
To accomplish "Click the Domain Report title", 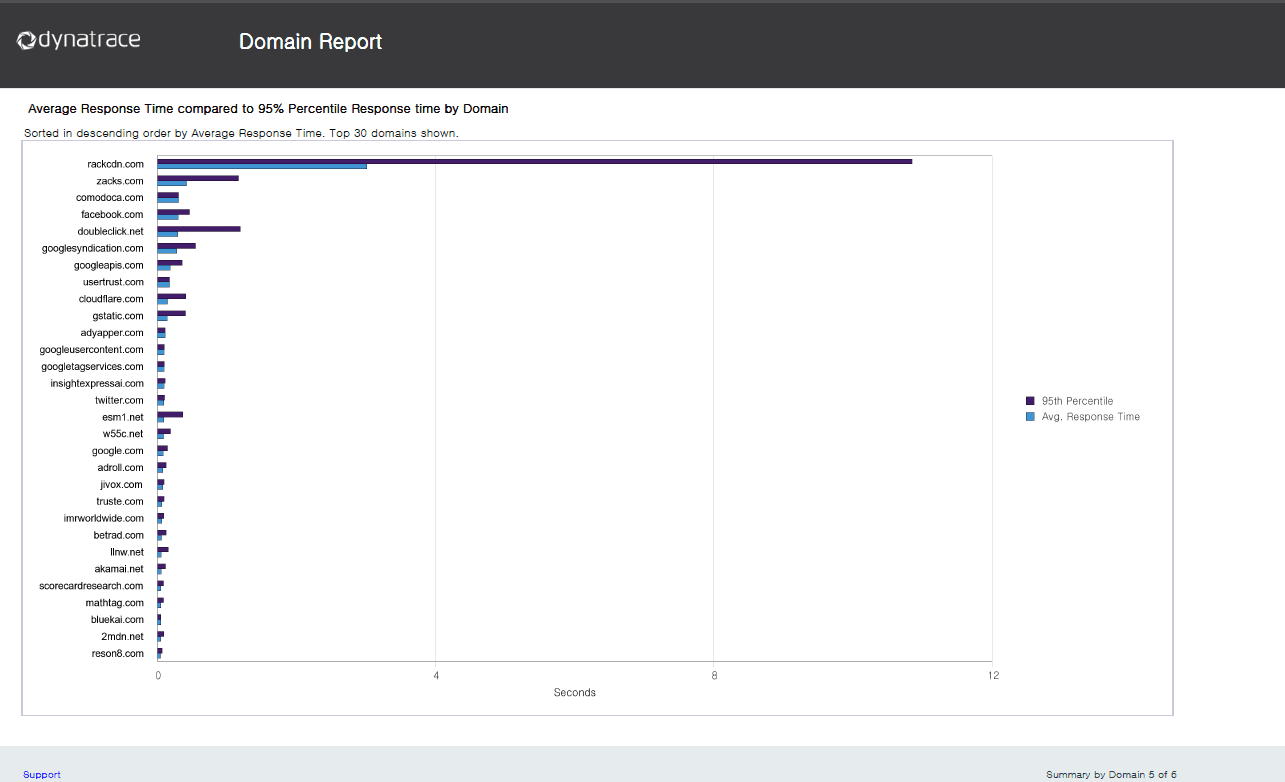I will 311,42.
